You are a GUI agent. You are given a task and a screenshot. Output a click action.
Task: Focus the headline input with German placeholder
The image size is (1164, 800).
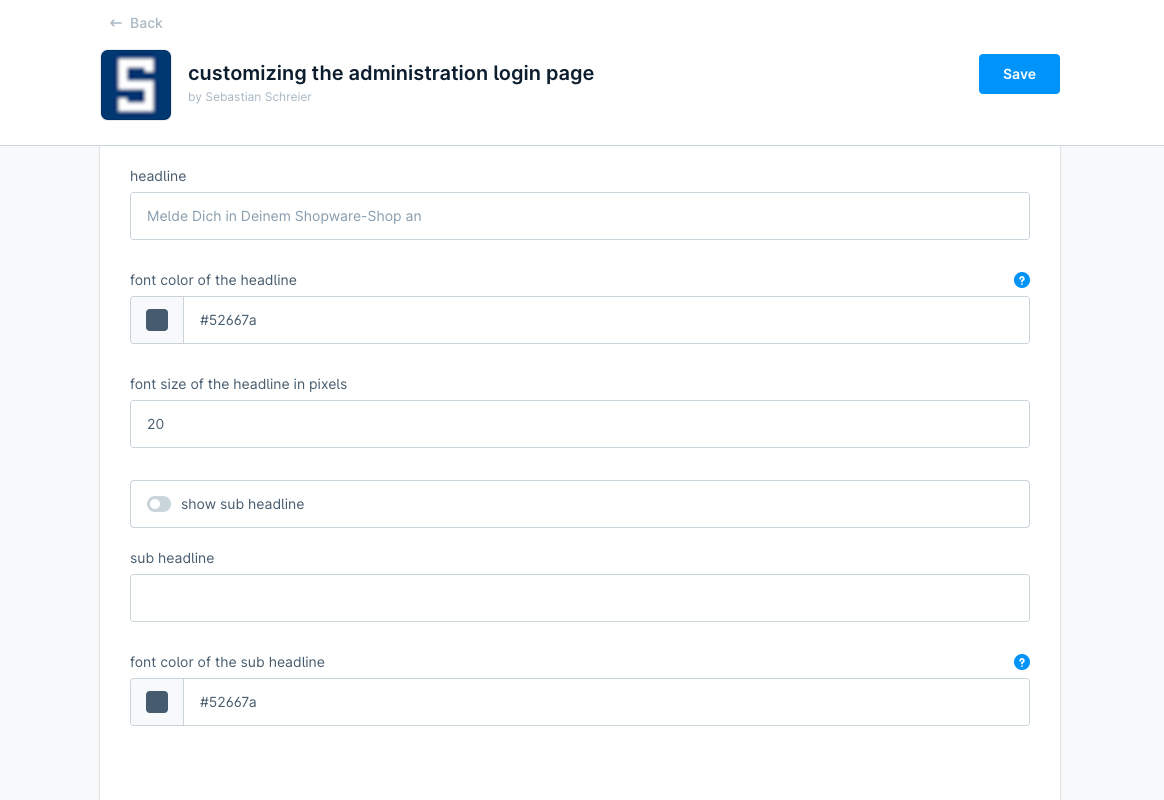tap(580, 216)
